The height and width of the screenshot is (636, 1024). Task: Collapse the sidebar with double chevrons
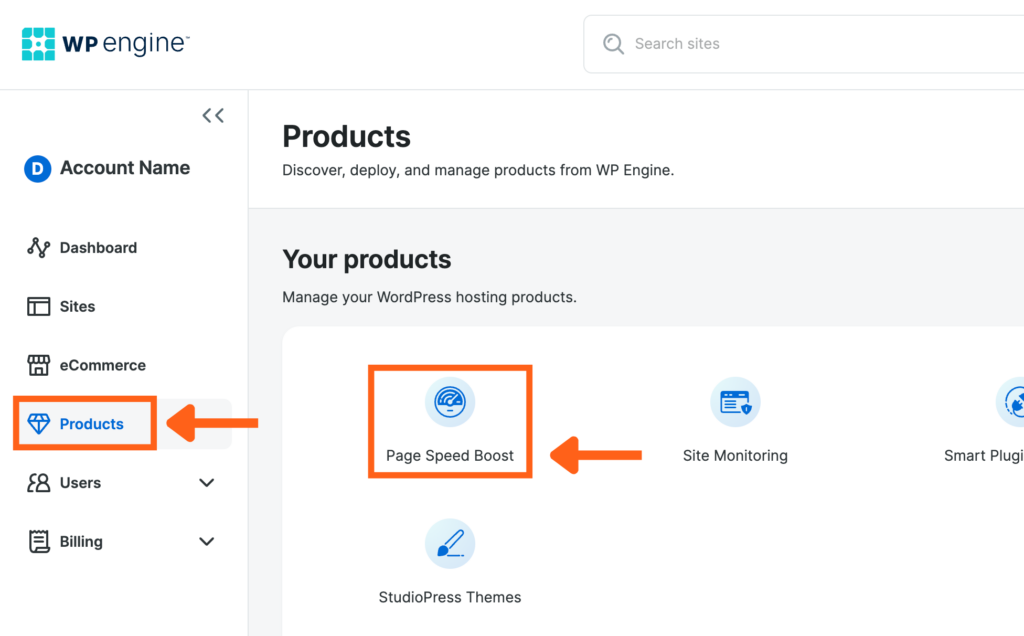[x=213, y=115]
